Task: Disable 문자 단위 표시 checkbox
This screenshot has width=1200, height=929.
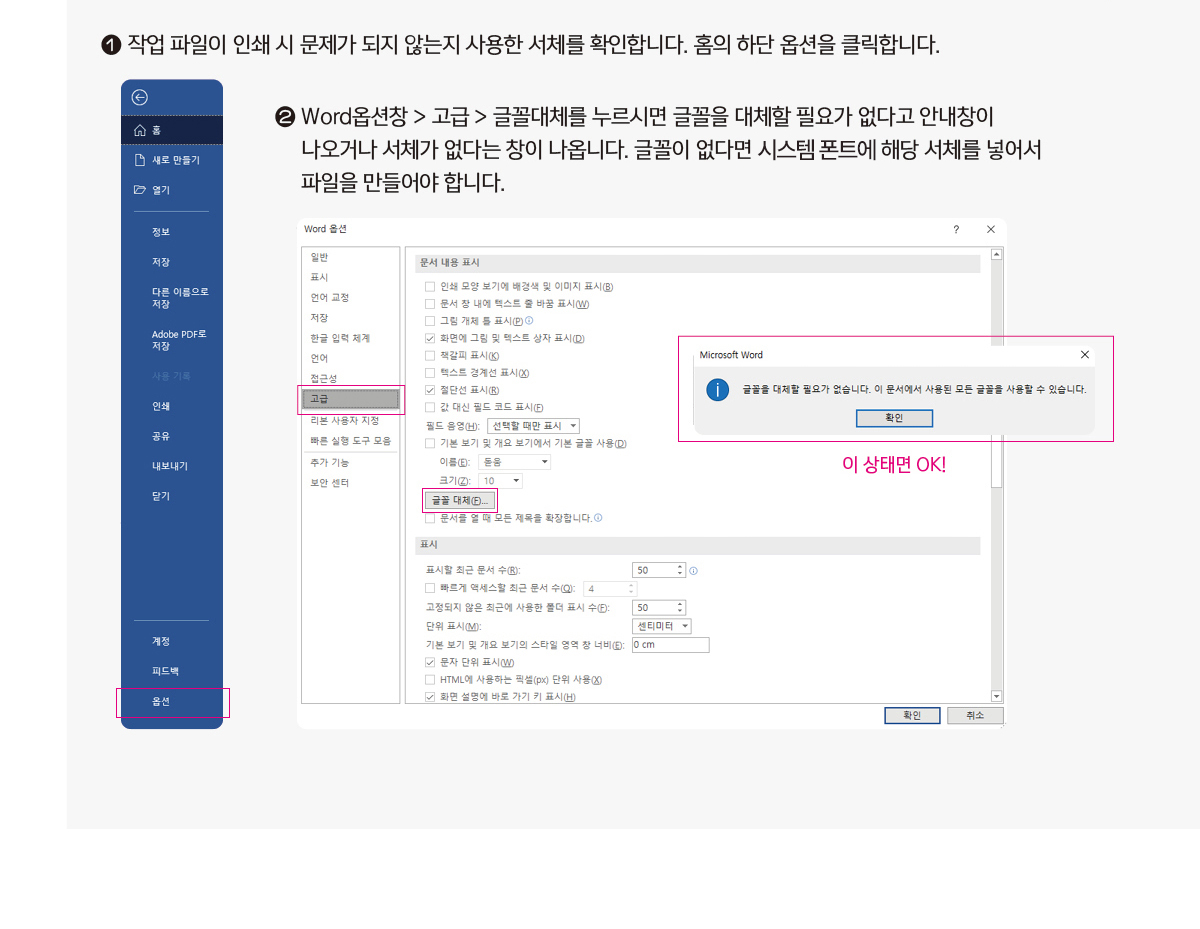Action: coord(430,662)
